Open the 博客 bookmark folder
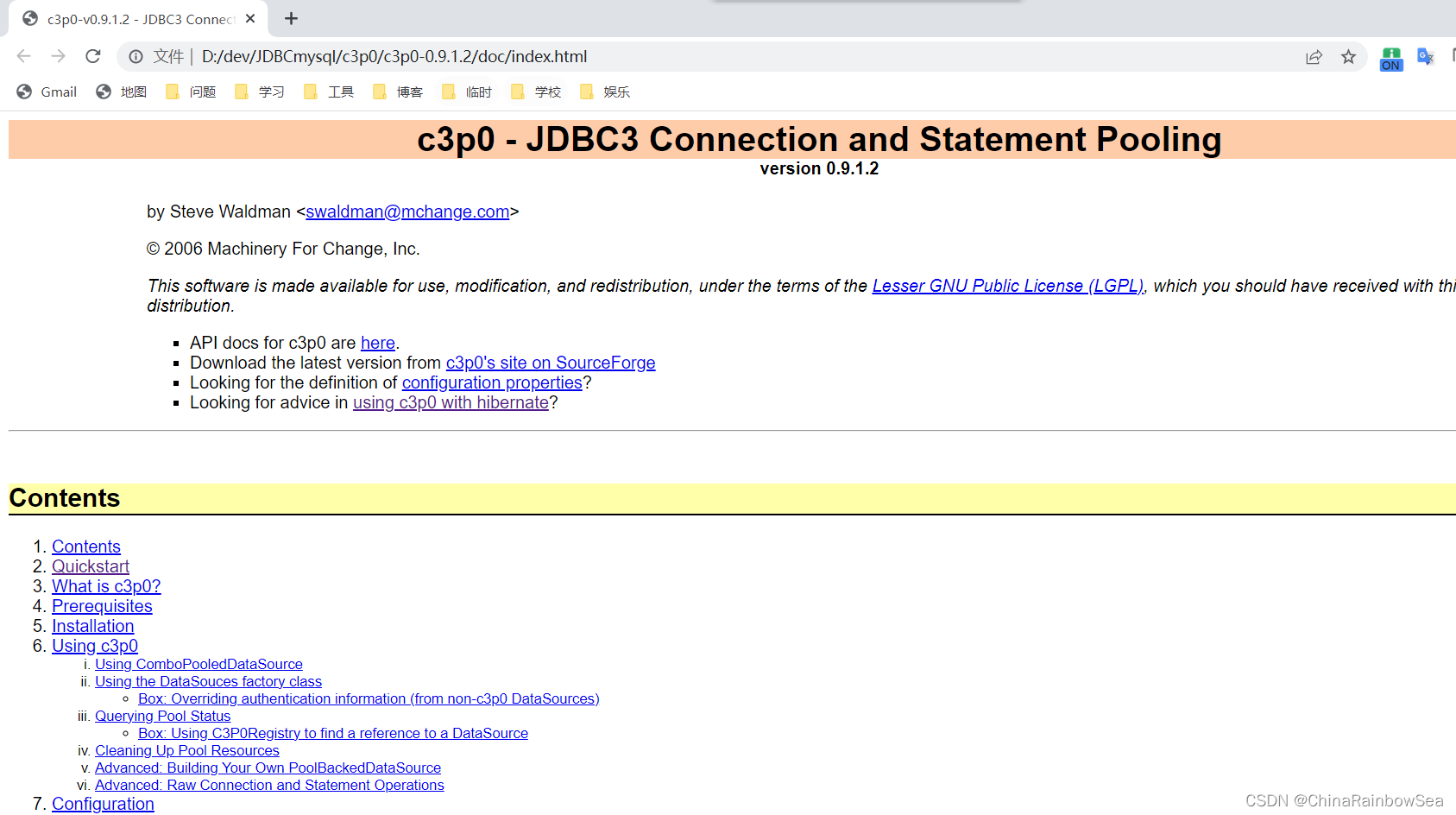Image resolution: width=1456 pixels, height=815 pixels. (398, 92)
